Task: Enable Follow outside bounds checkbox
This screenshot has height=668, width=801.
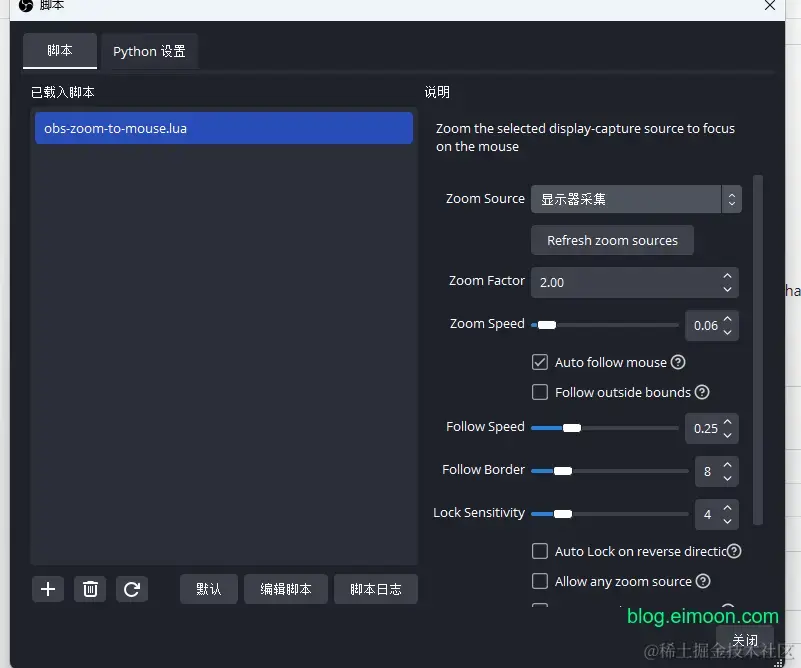Action: [x=540, y=392]
